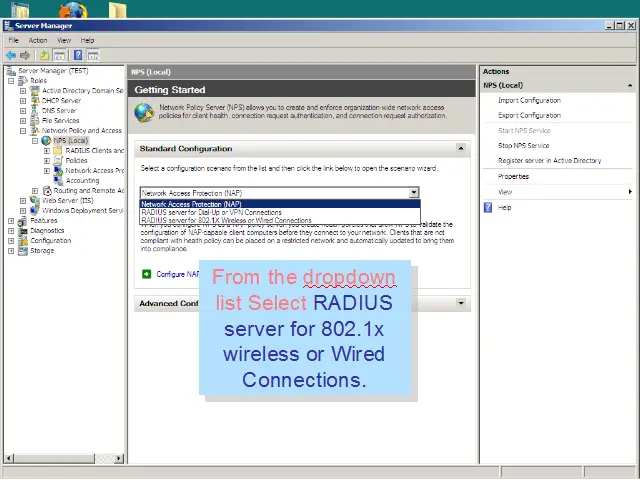Viewport: 640px width, 480px height.
Task: Open the File menu
Action: click(x=13, y=40)
